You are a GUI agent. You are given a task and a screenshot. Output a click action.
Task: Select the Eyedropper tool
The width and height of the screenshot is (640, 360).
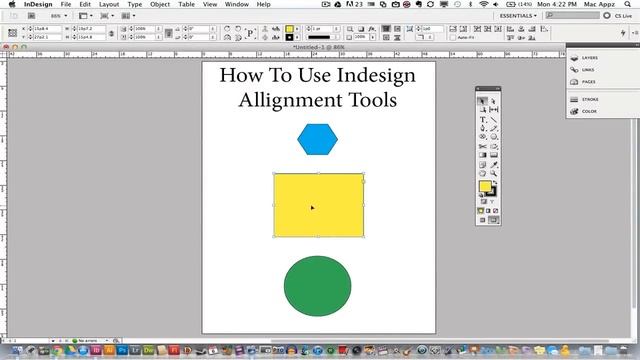point(493,164)
